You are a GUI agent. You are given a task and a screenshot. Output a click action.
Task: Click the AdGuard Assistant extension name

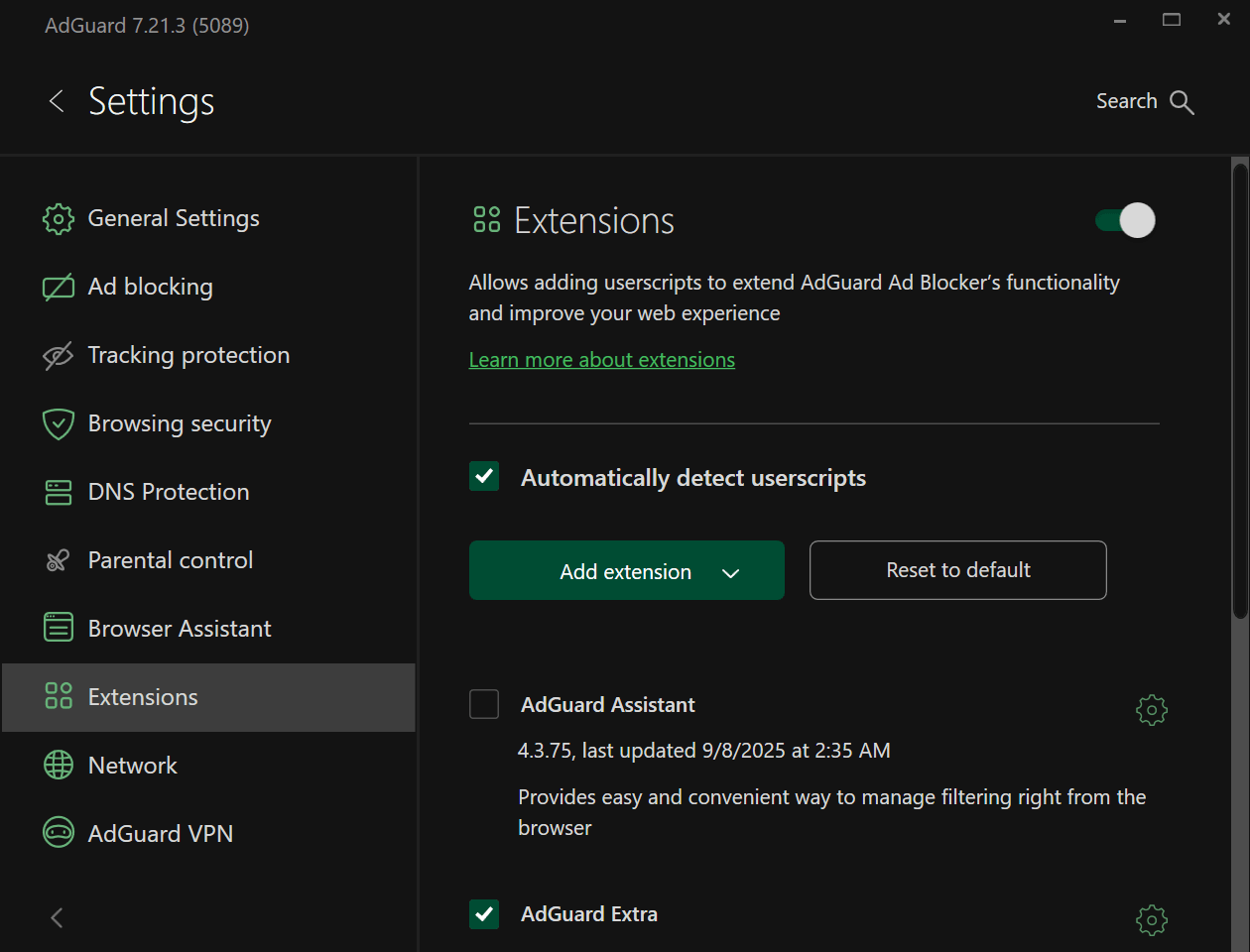point(608,705)
